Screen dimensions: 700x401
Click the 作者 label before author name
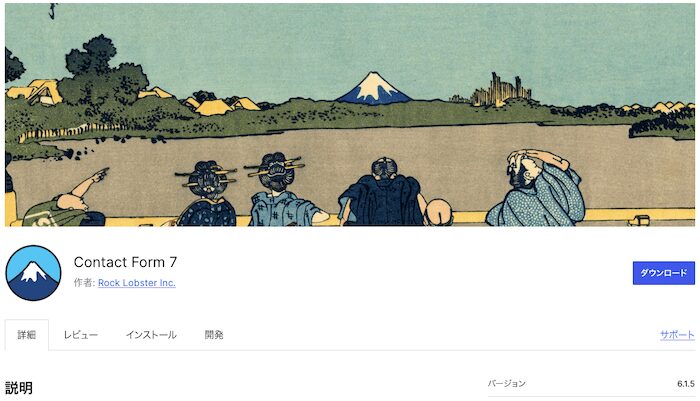(x=84, y=283)
